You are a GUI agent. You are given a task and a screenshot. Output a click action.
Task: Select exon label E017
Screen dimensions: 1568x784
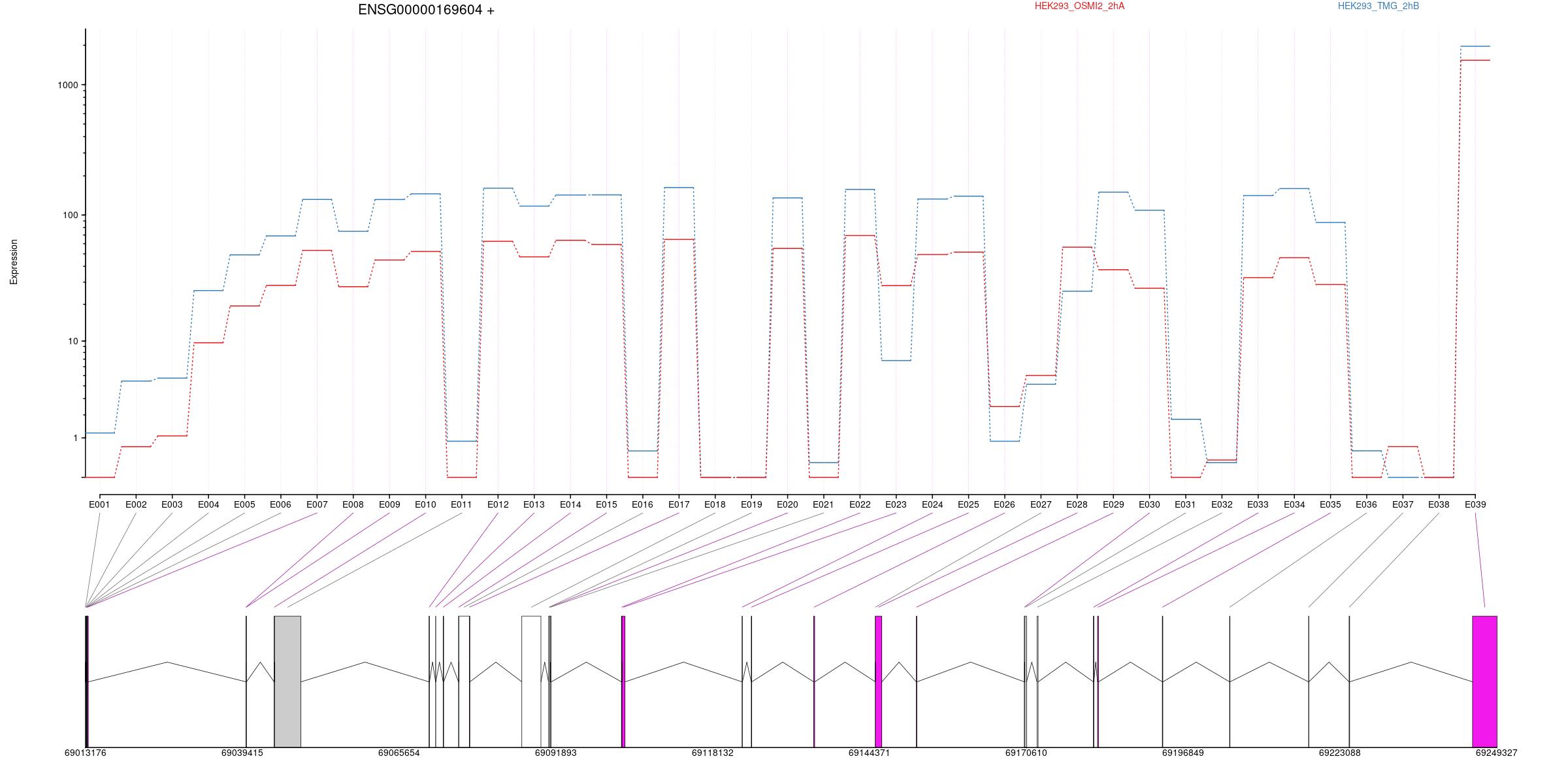679,504
